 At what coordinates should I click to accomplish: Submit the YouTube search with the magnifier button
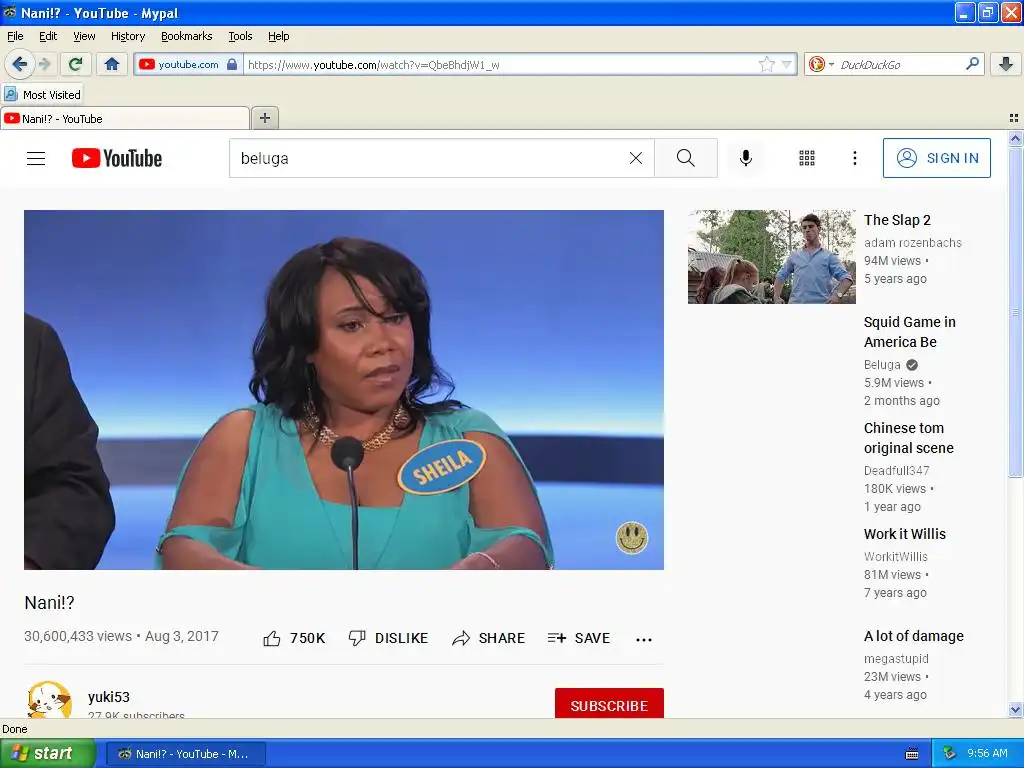point(686,158)
